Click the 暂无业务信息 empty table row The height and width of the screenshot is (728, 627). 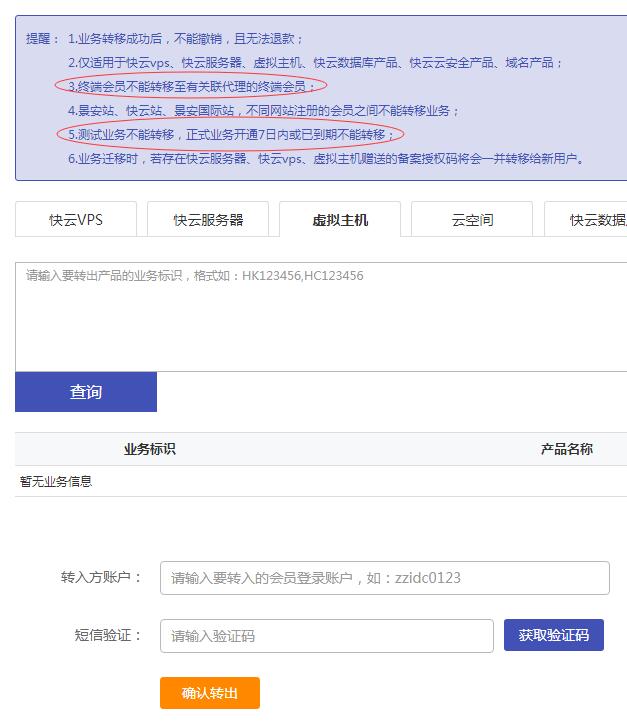click(56, 482)
